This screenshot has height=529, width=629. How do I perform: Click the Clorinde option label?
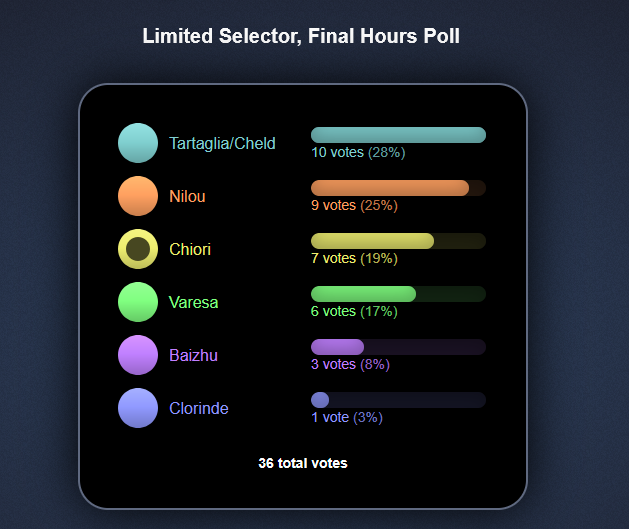click(199, 408)
